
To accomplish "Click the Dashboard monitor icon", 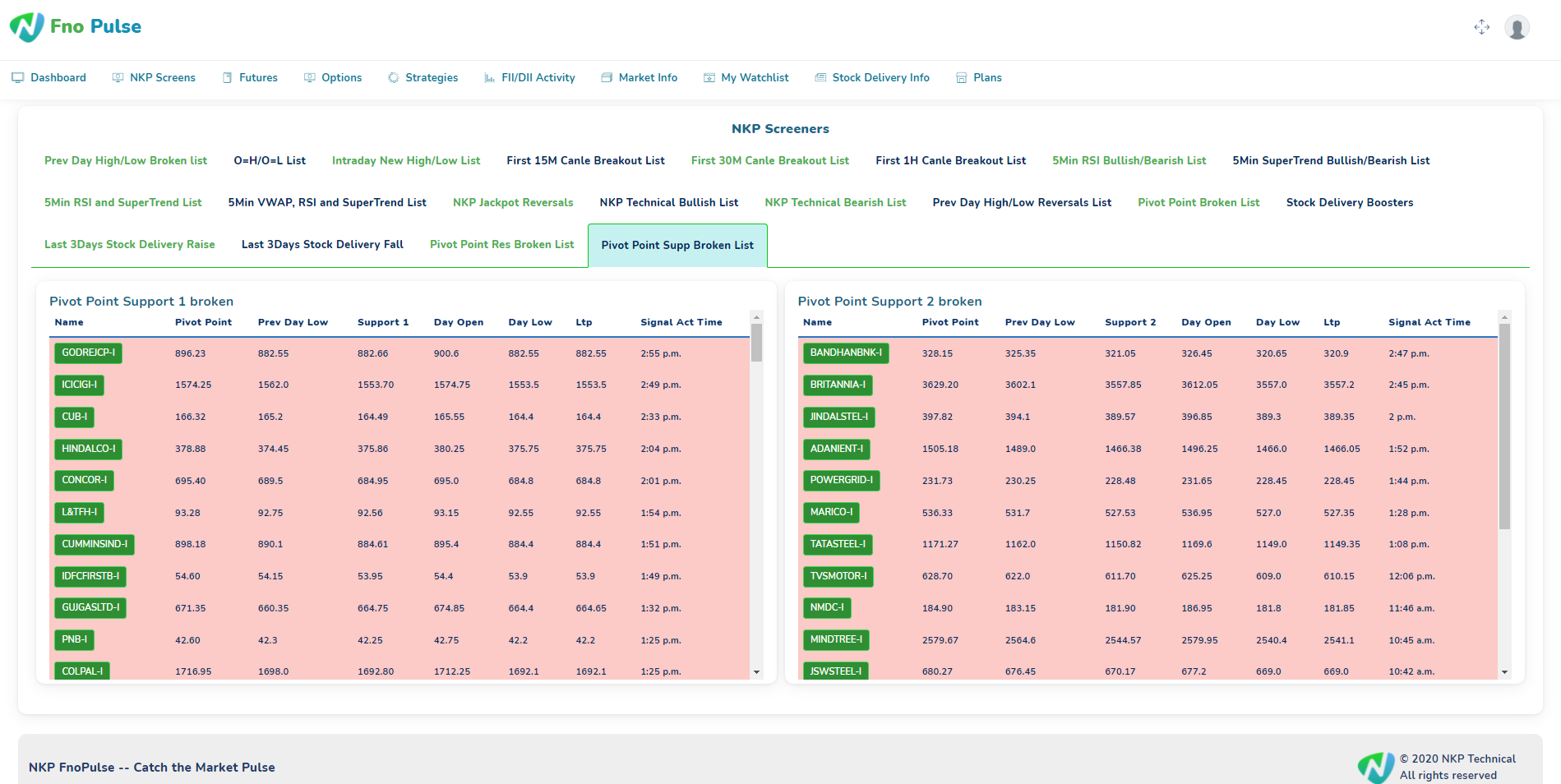I will coord(17,78).
